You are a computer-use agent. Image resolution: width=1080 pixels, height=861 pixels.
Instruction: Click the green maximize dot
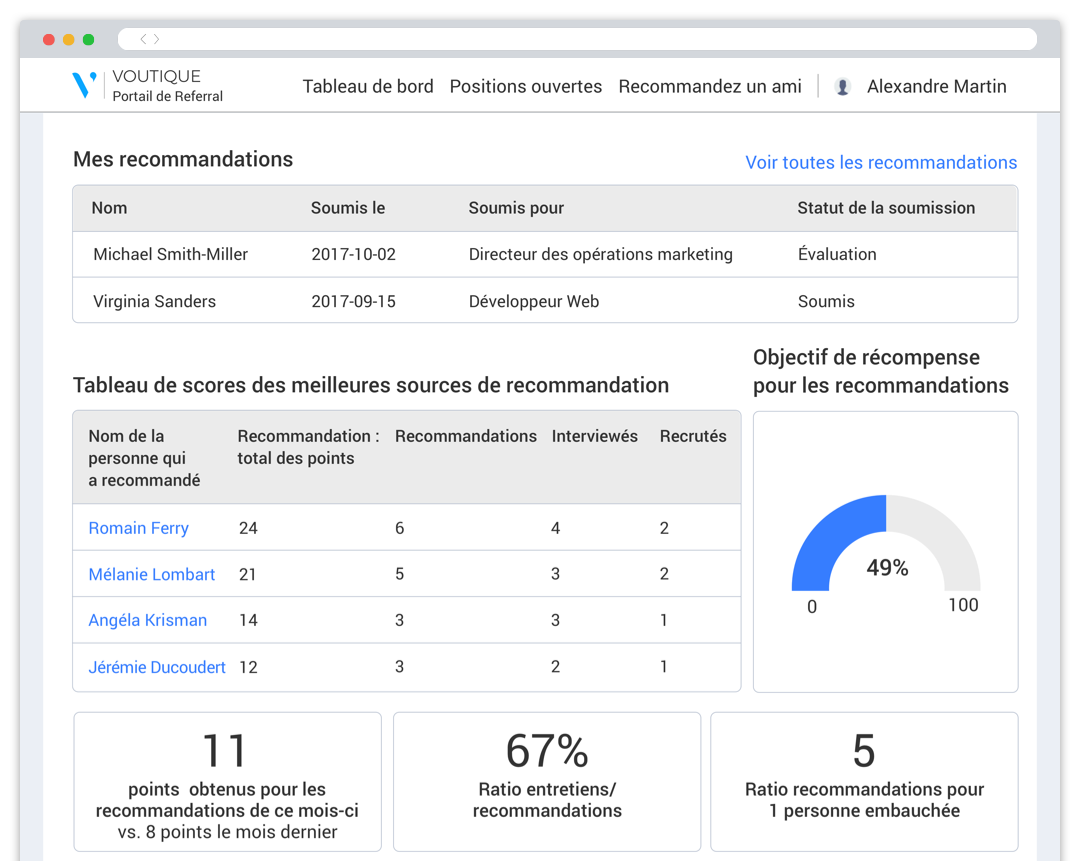coord(89,39)
